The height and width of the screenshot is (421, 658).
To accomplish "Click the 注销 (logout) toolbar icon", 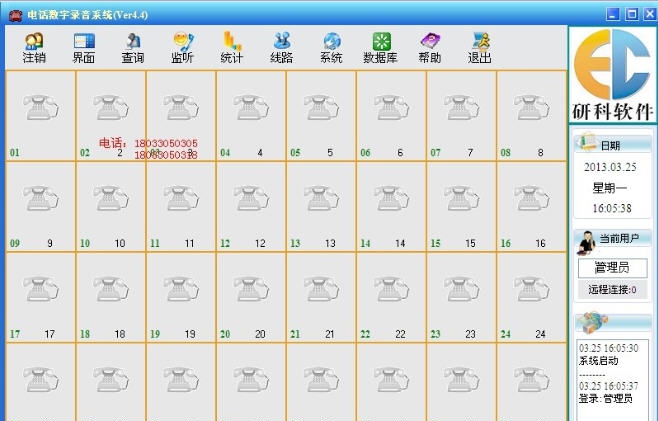I will [x=34, y=48].
